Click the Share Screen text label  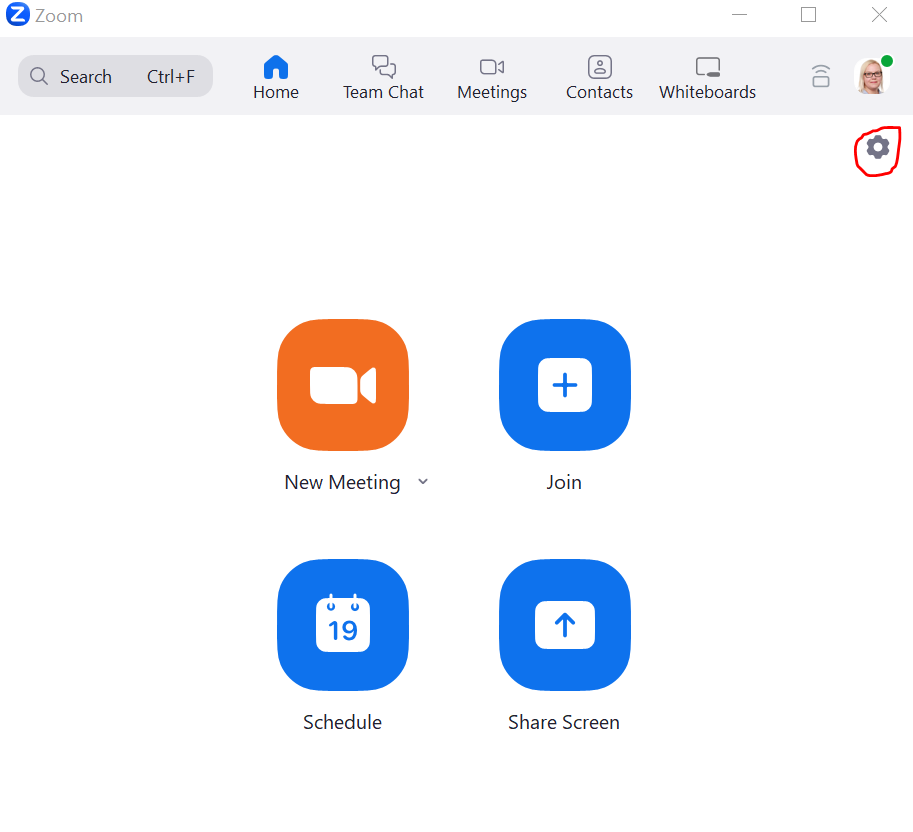click(x=564, y=722)
